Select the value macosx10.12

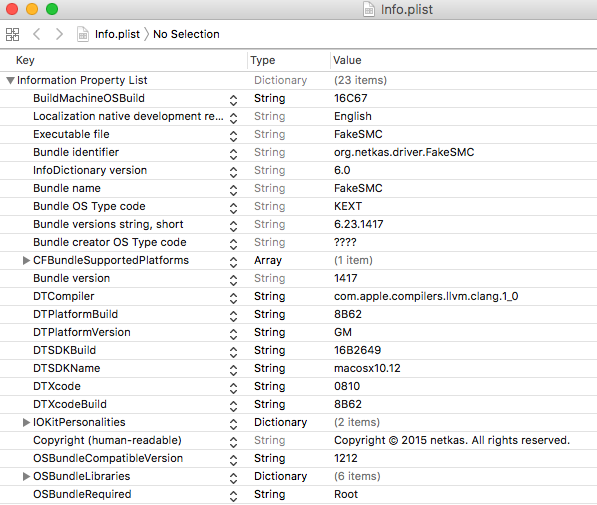[x=367, y=368]
